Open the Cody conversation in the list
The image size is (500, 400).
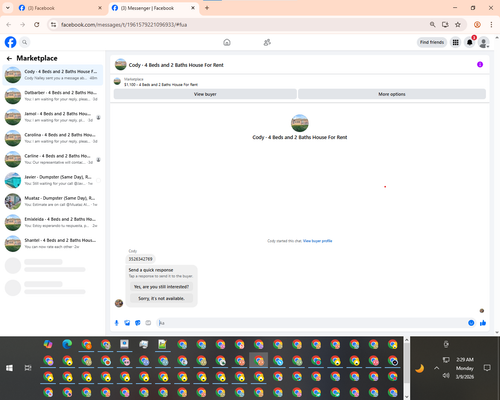tap(52, 75)
